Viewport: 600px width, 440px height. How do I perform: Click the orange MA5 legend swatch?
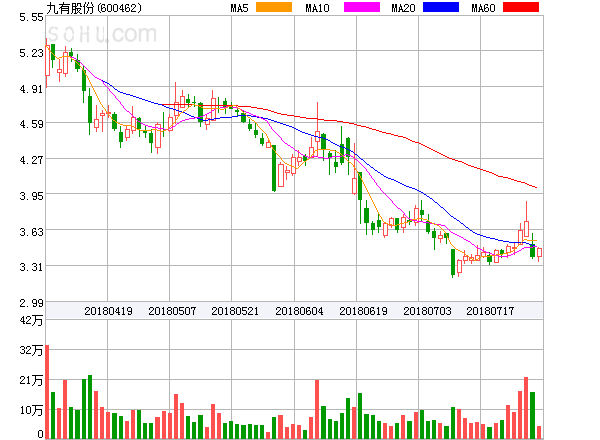click(x=274, y=7)
